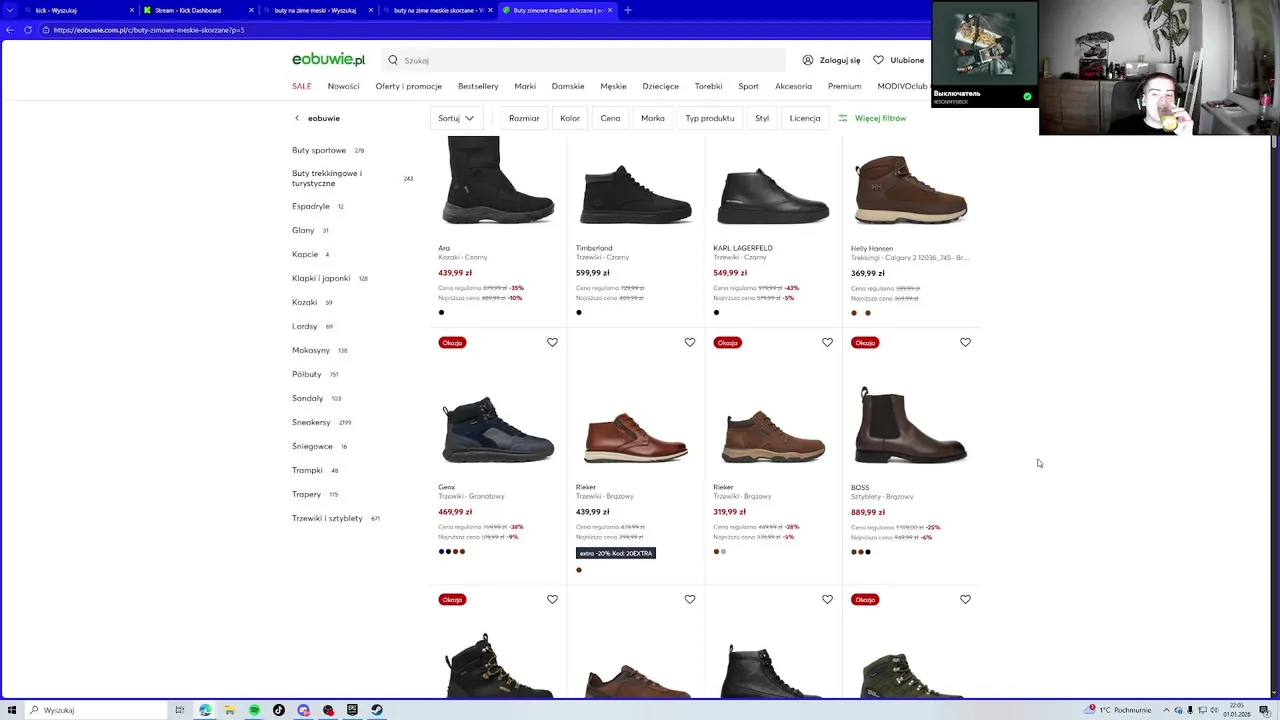Image resolution: width=1280 pixels, height=720 pixels.
Task: Open TikTok from the taskbar
Action: 279,710
